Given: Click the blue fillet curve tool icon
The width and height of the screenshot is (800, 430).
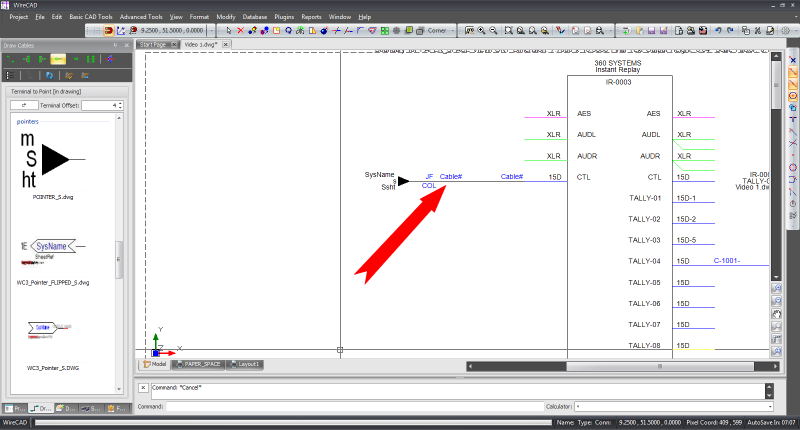Looking at the screenshot, I should coord(360,31).
